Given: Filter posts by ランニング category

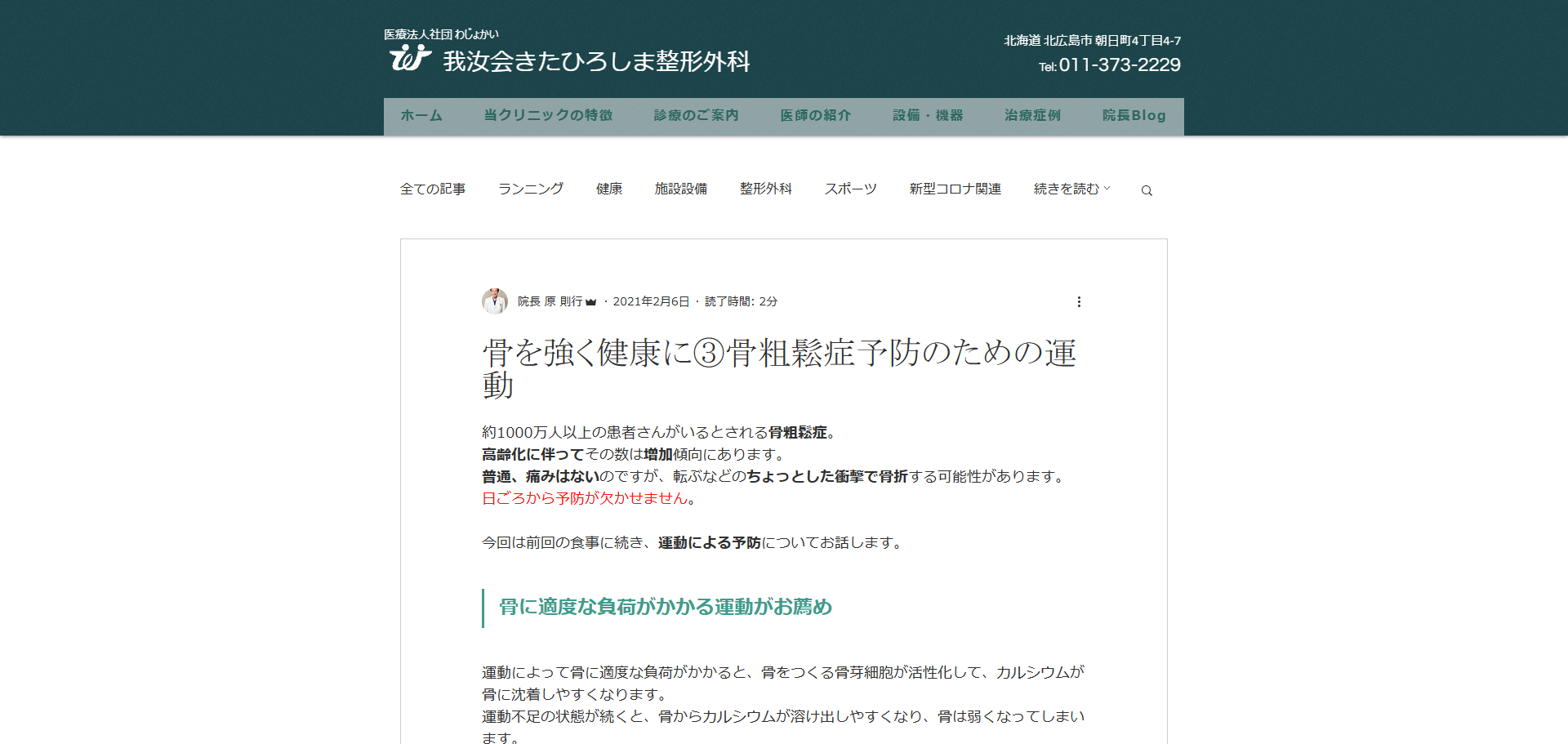Looking at the screenshot, I should (x=531, y=189).
